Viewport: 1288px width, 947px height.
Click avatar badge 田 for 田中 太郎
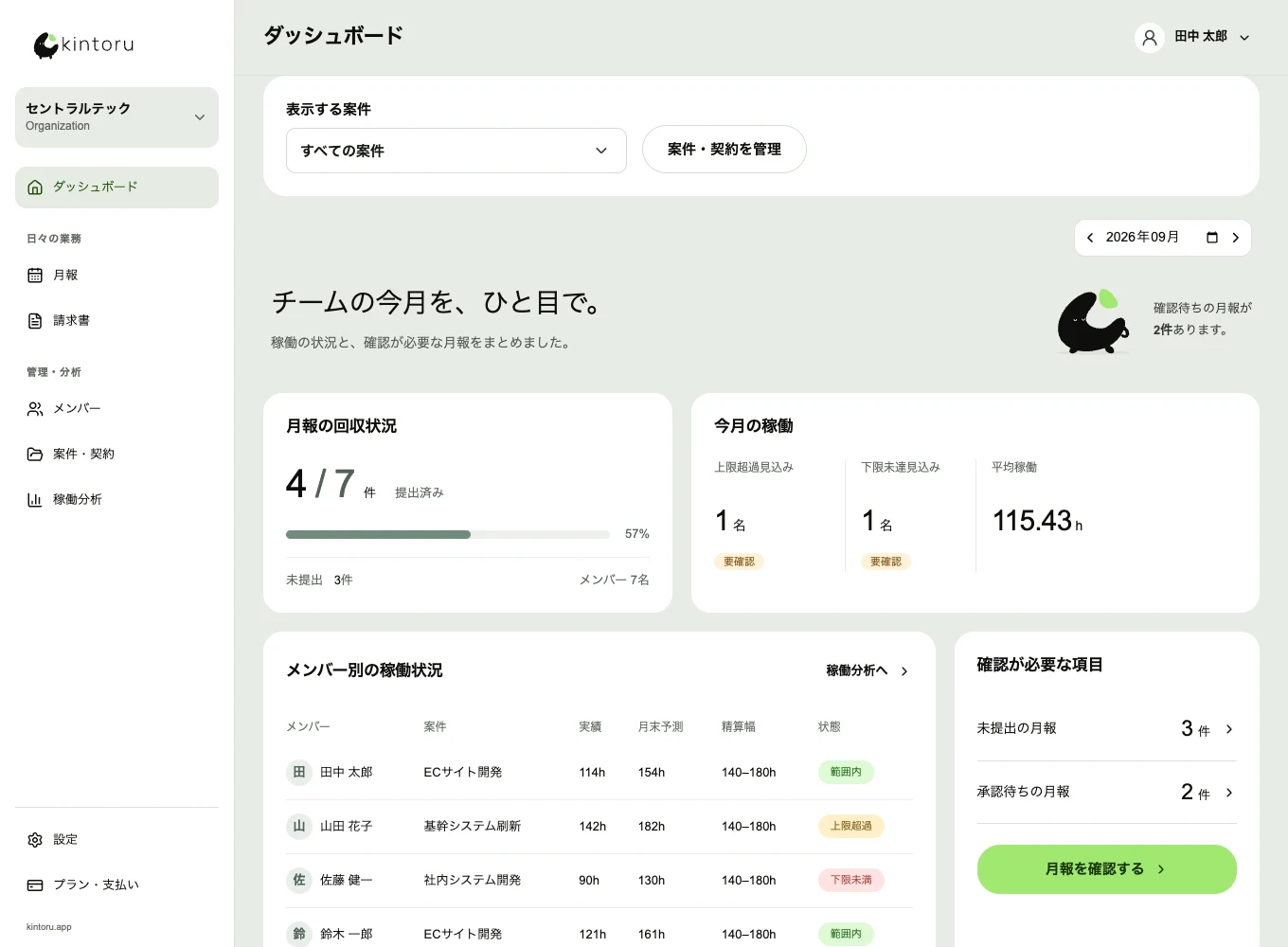point(299,773)
